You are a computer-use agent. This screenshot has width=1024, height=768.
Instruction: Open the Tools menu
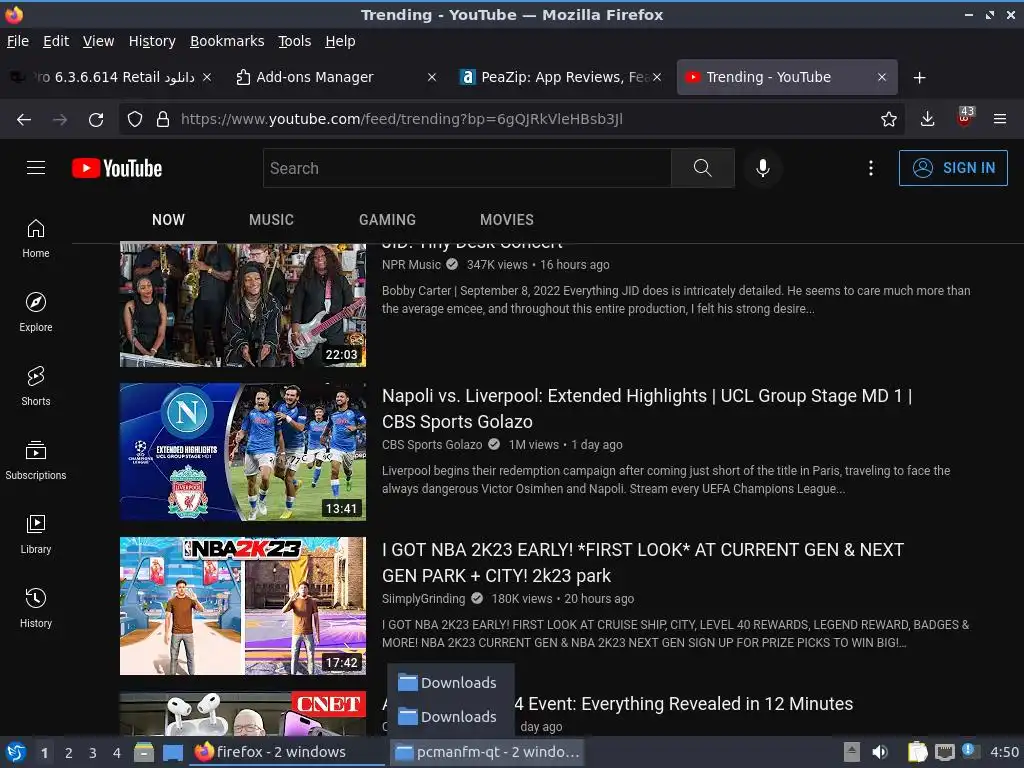coord(295,41)
